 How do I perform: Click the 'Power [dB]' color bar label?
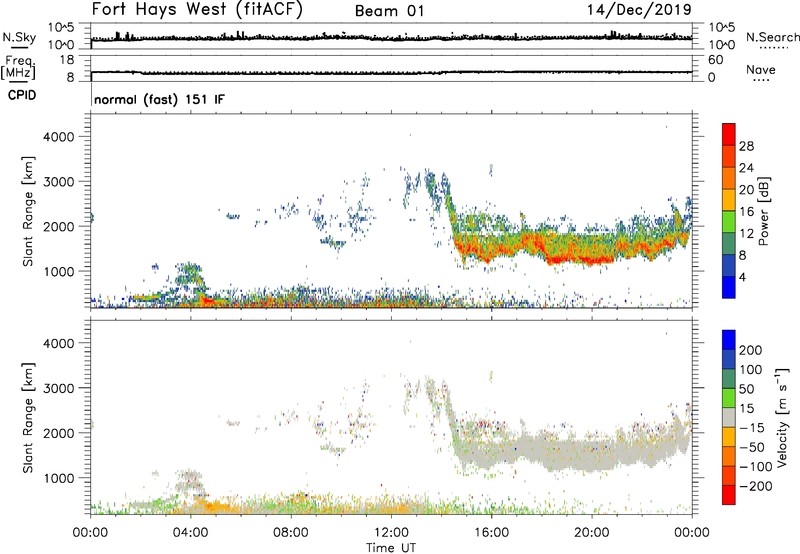point(763,211)
